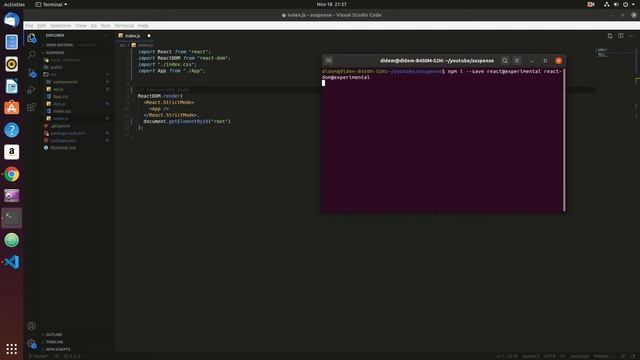Open the Terminal app menu in the top bar
Viewport: 640px width, 360px height.
(51, 4)
